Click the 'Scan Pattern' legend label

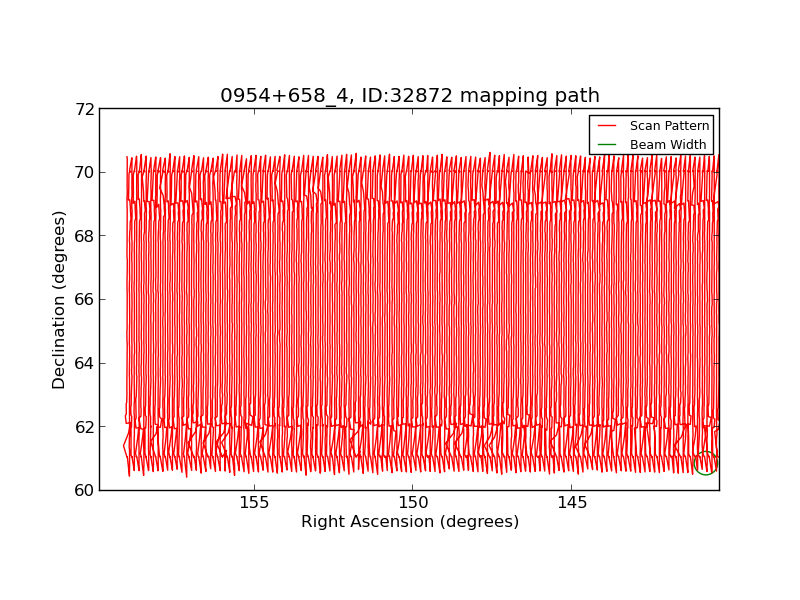point(669,126)
